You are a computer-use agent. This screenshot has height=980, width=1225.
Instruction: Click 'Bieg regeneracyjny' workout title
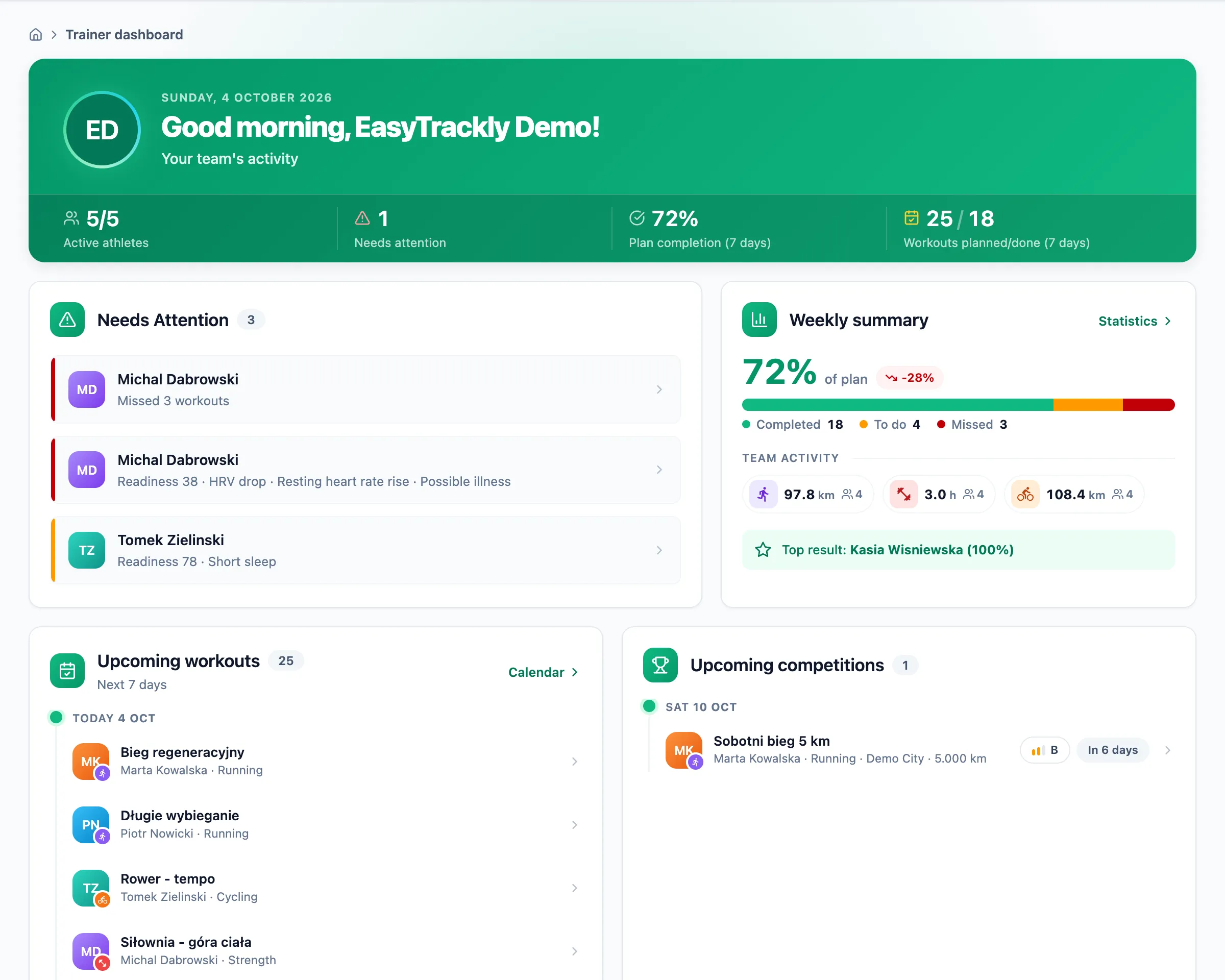[x=182, y=752]
